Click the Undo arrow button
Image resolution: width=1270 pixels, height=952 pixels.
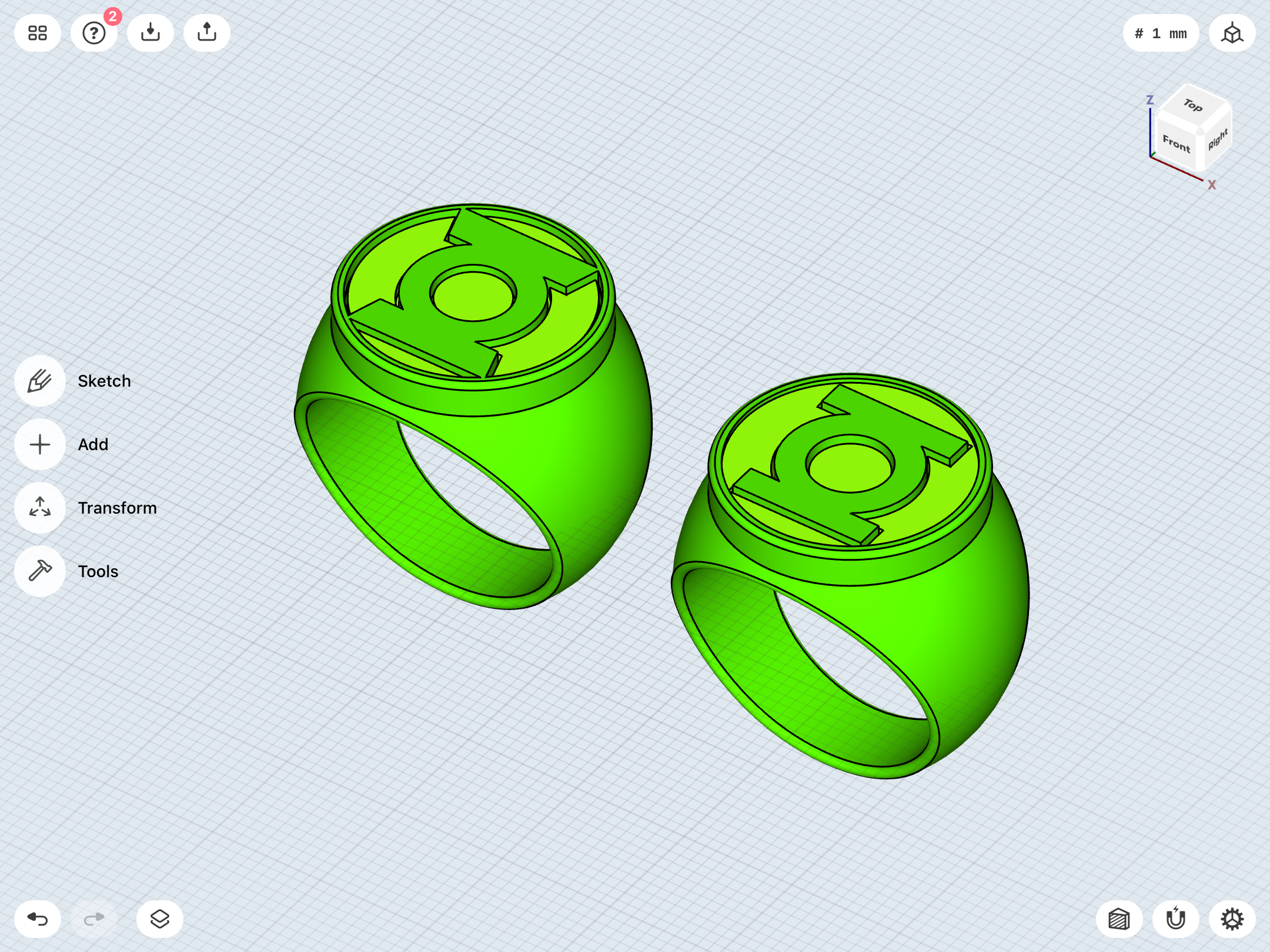tap(38, 919)
